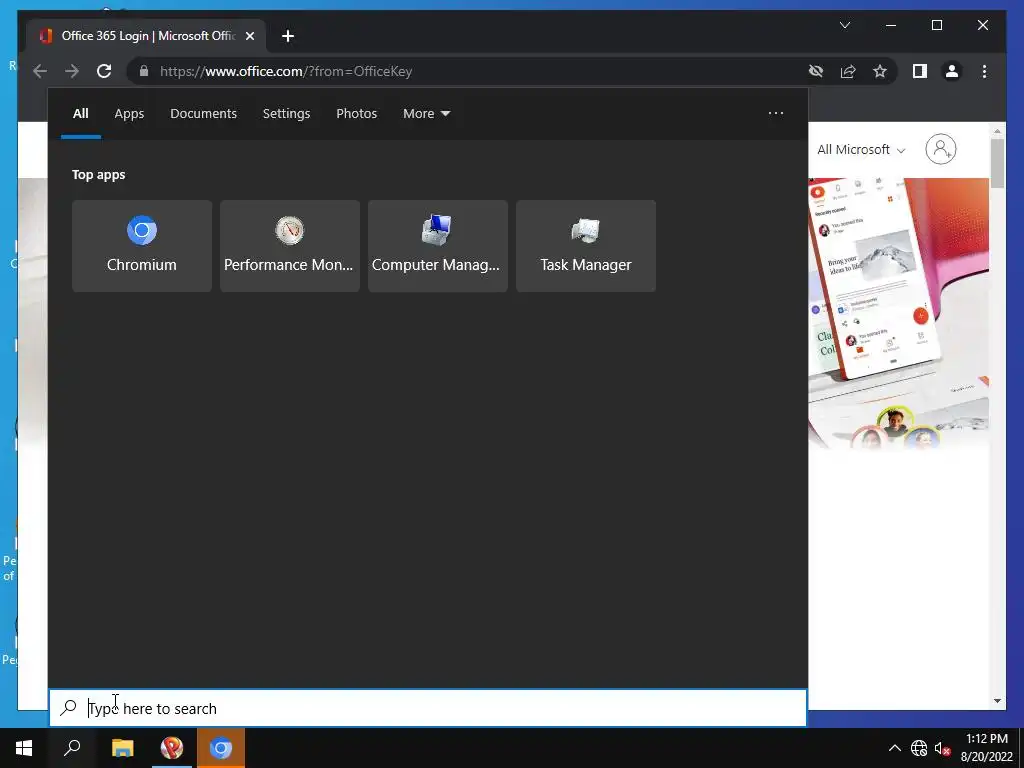Click the page scrollbar down arrow
This screenshot has width=1024, height=768.
tap(997, 701)
